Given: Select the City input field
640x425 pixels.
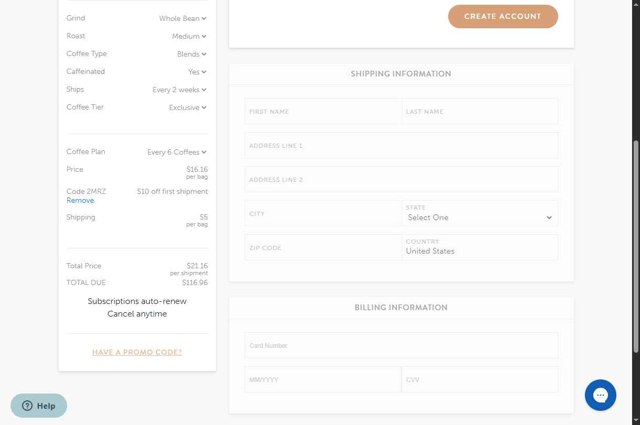Looking at the screenshot, I should coord(323,214).
